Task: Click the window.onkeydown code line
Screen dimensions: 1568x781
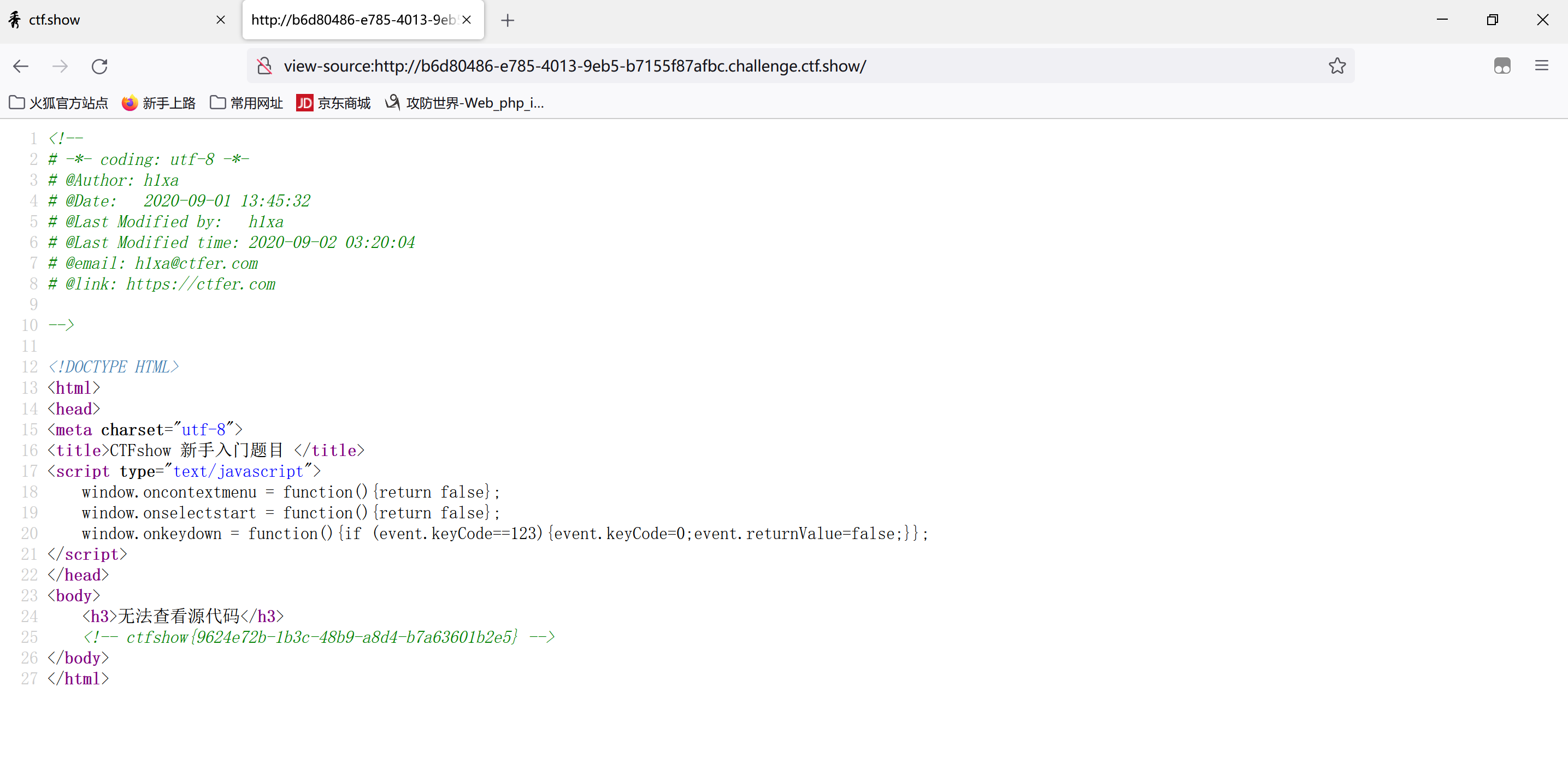Action: (x=505, y=534)
